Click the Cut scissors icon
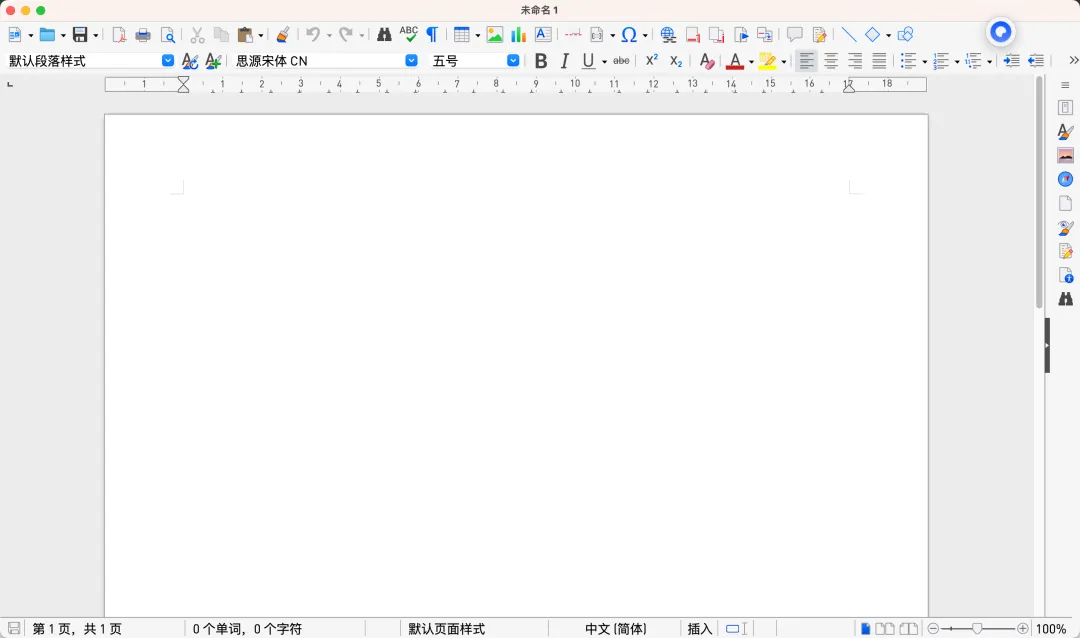This screenshot has width=1080, height=638. tap(198, 34)
